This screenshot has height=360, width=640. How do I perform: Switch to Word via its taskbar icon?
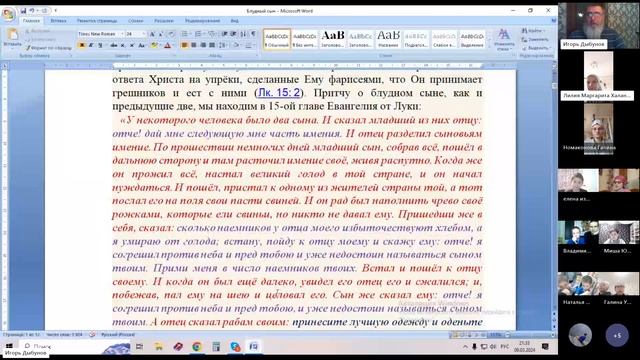point(253,347)
